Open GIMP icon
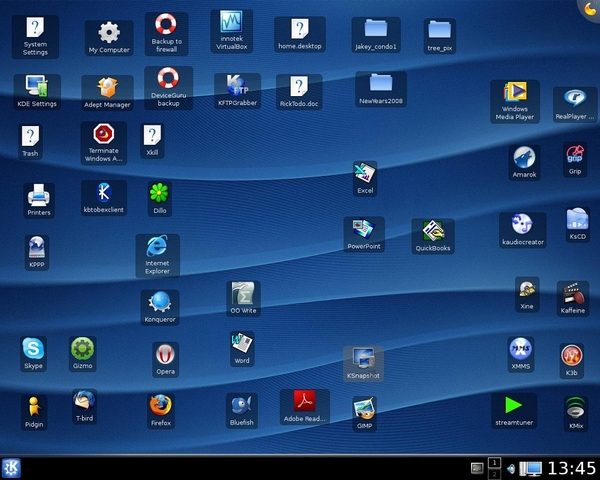This screenshot has width=600, height=480. click(364, 414)
